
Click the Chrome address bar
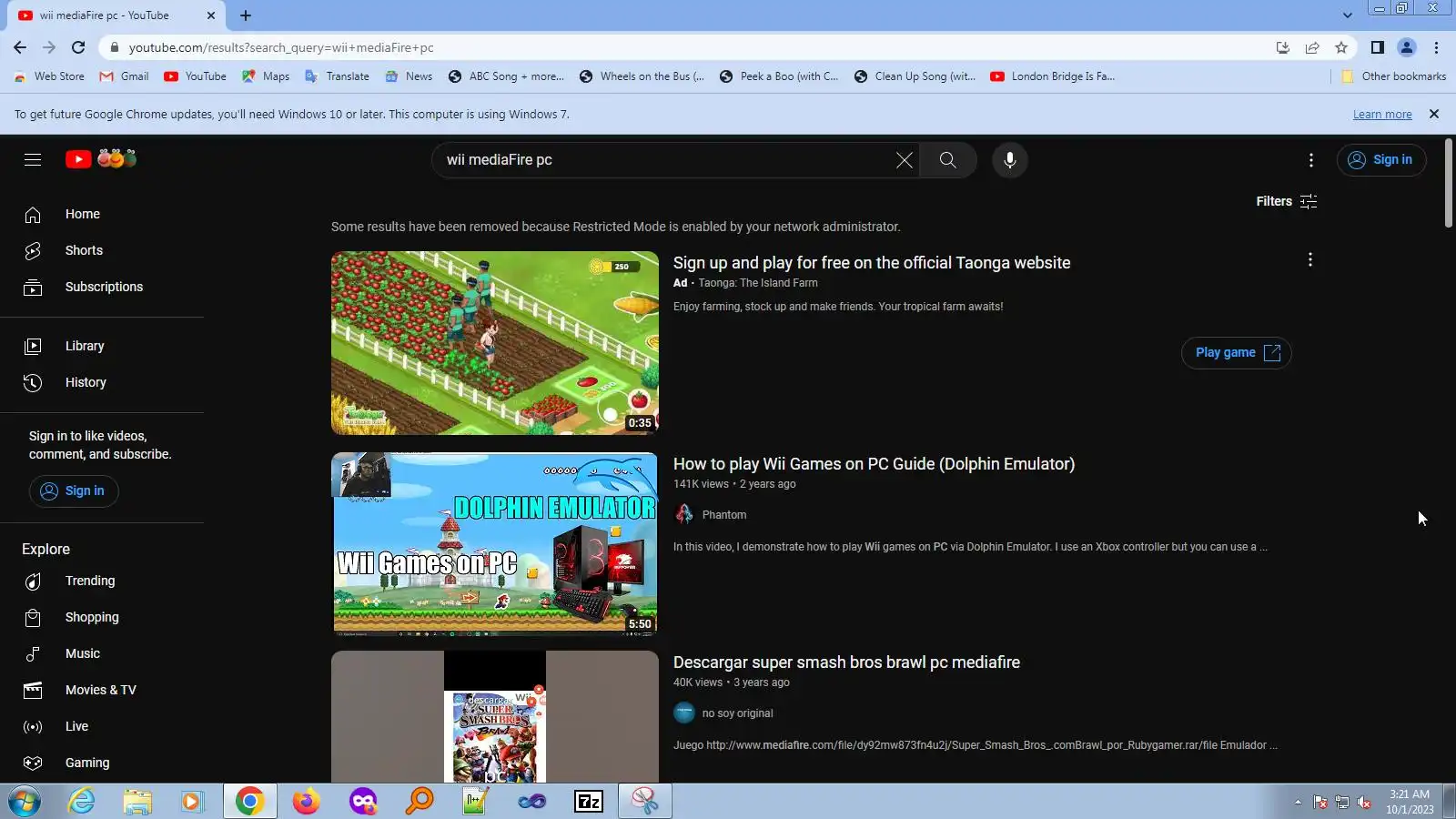(692, 47)
